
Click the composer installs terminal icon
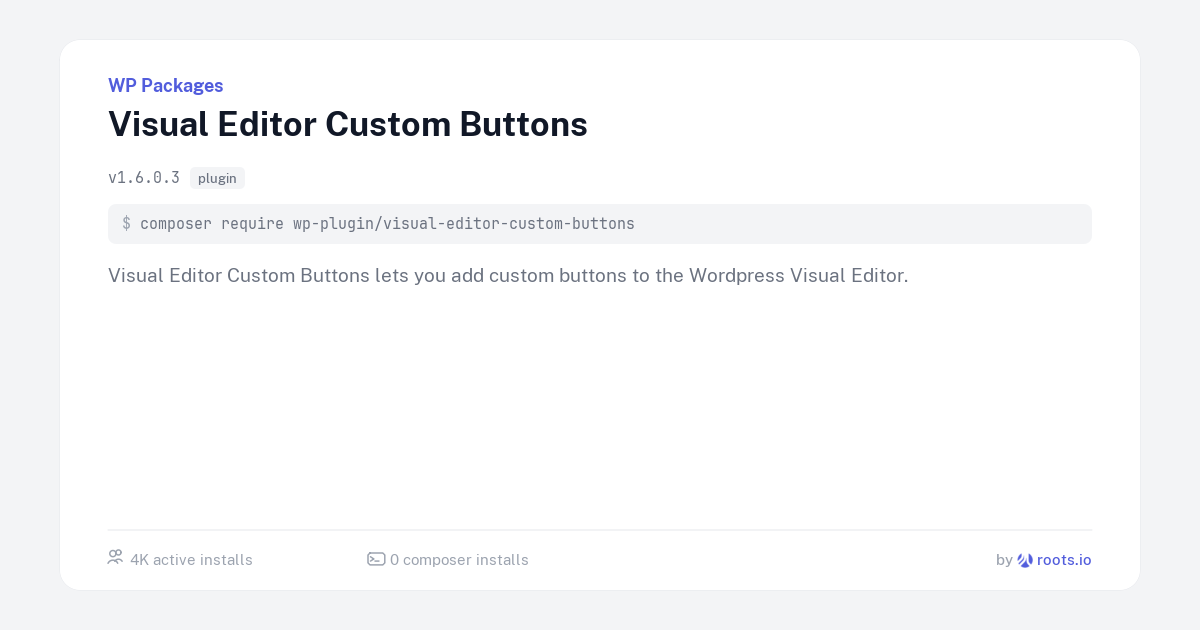pos(376,559)
